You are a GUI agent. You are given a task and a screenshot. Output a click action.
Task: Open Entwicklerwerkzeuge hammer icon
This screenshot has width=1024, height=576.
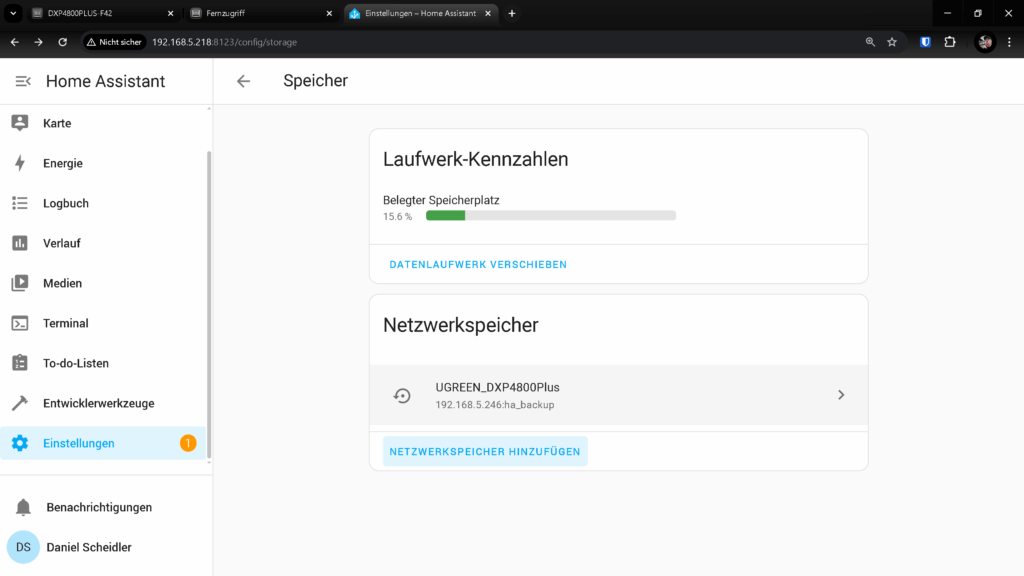(20, 403)
